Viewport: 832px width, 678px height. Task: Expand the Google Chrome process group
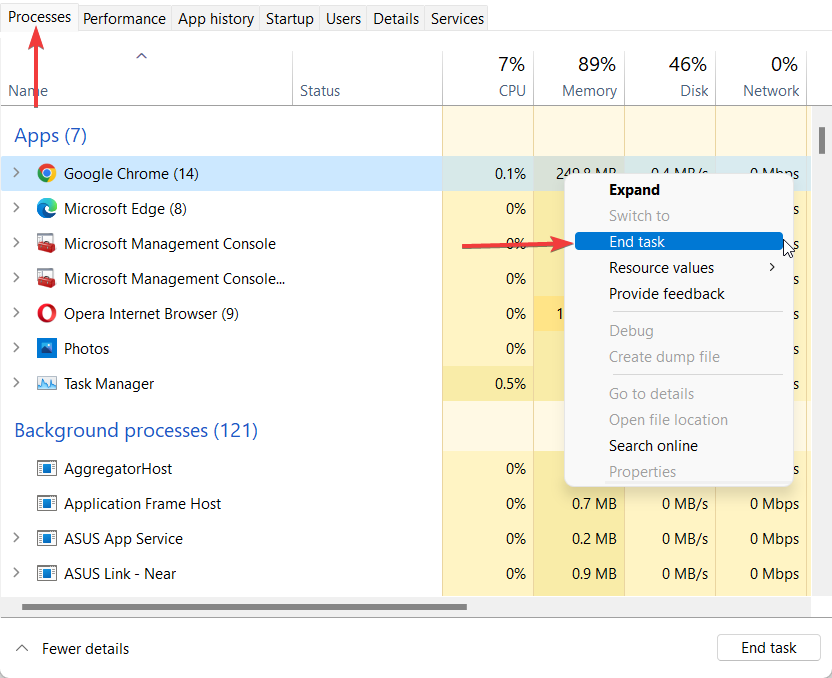click(16, 173)
